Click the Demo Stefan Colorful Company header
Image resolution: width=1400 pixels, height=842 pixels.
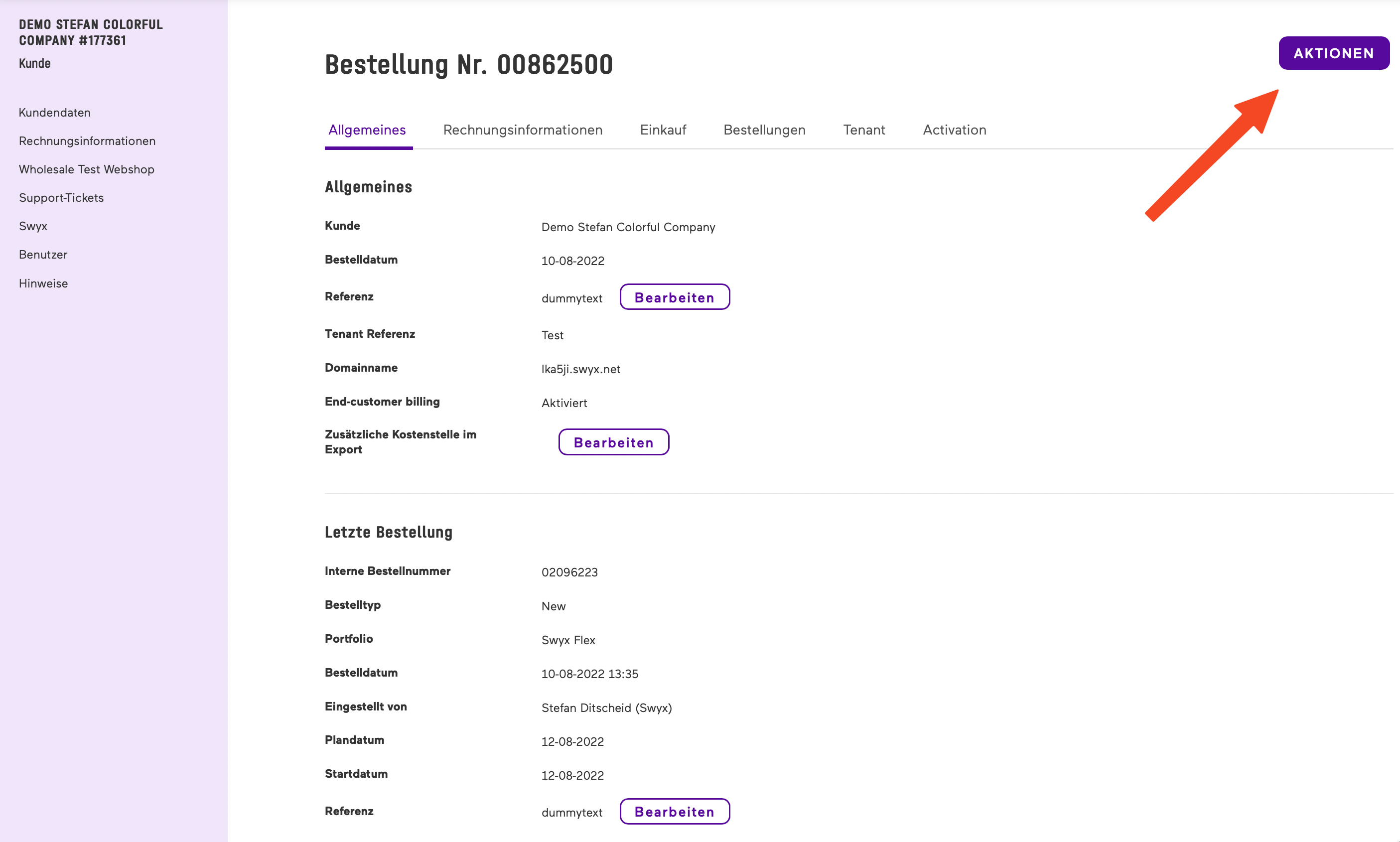pos(91,32)
